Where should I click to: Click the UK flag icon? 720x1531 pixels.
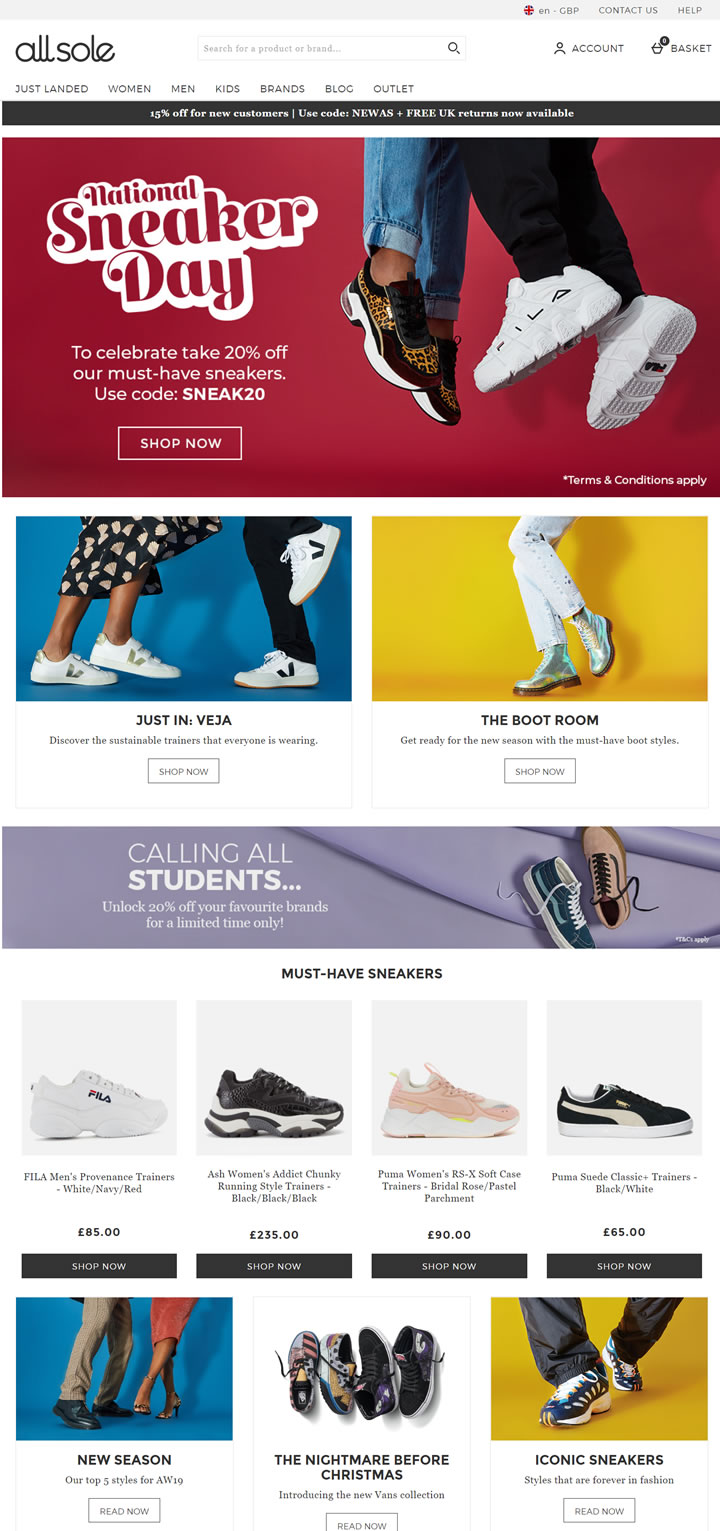(x=529, y=10)
